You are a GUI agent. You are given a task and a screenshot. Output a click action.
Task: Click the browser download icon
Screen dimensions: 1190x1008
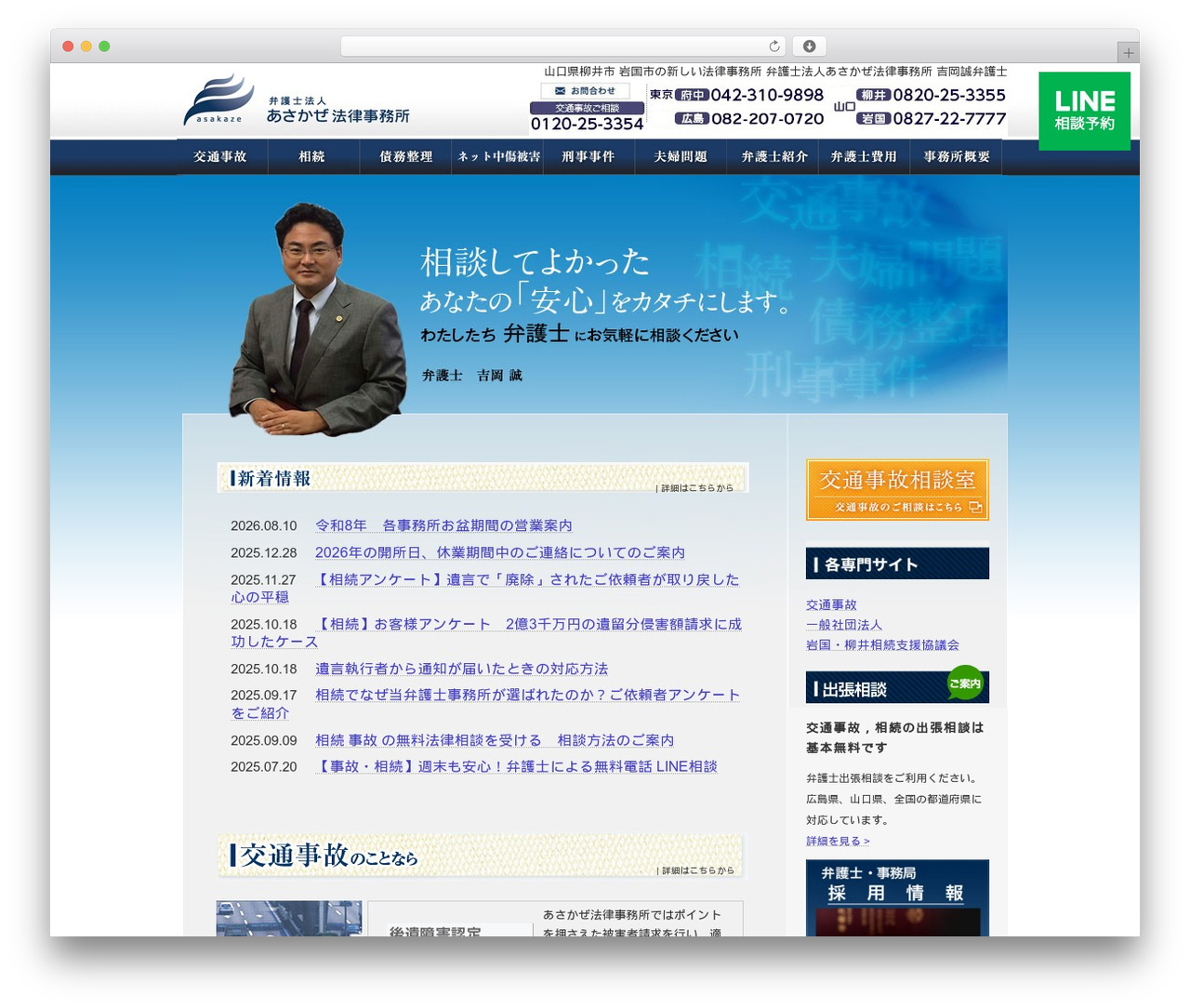pyautogui.click(x=809, y=46)
